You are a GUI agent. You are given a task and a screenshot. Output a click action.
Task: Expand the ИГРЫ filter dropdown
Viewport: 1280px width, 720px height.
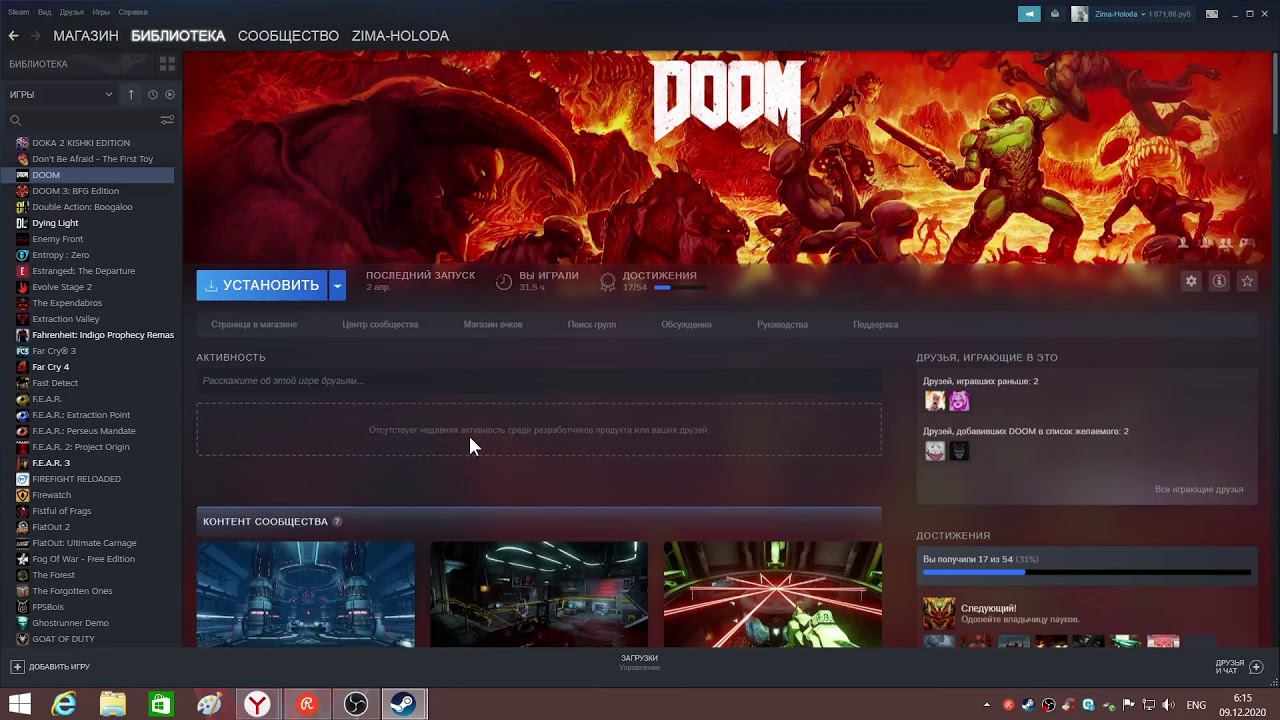click(x=61, y=94)
